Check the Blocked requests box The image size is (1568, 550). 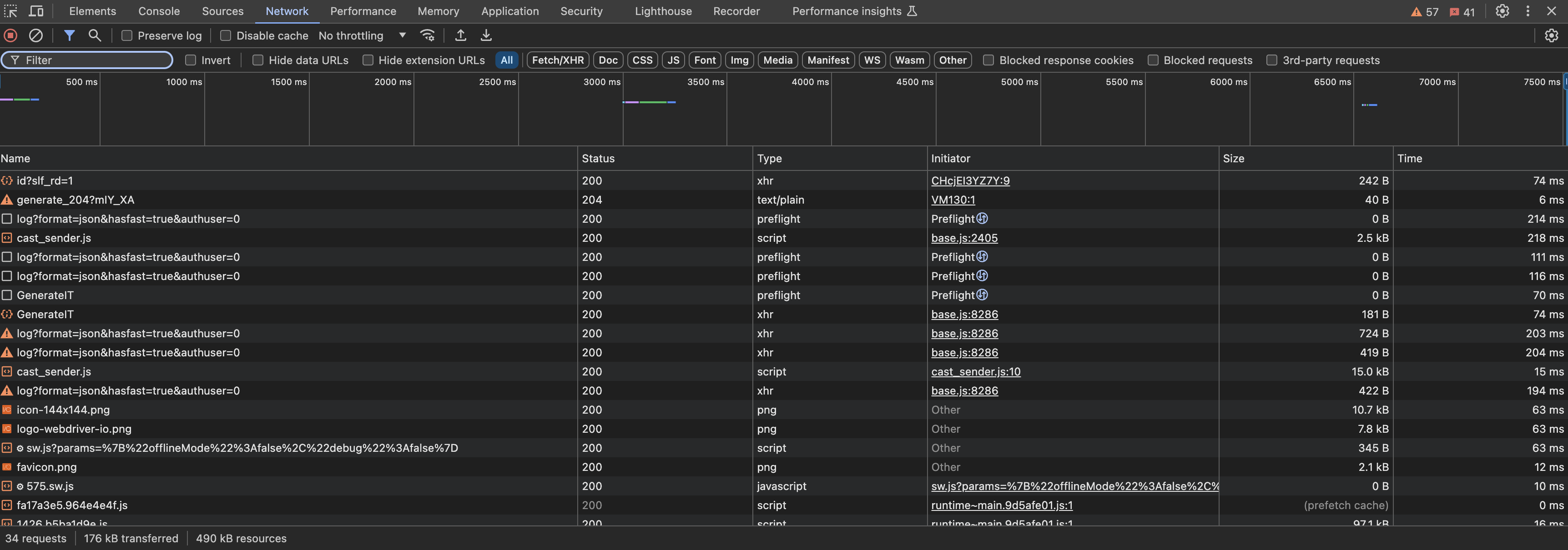1153,60
